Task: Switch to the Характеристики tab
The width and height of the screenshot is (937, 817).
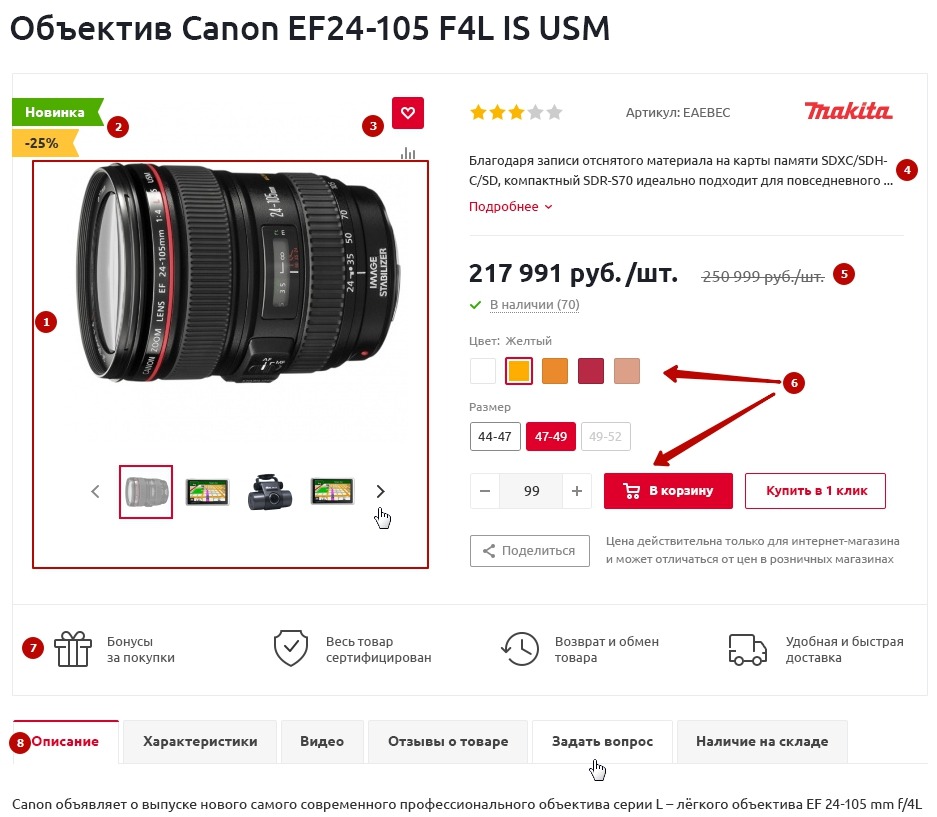Action: pos(200,742)
